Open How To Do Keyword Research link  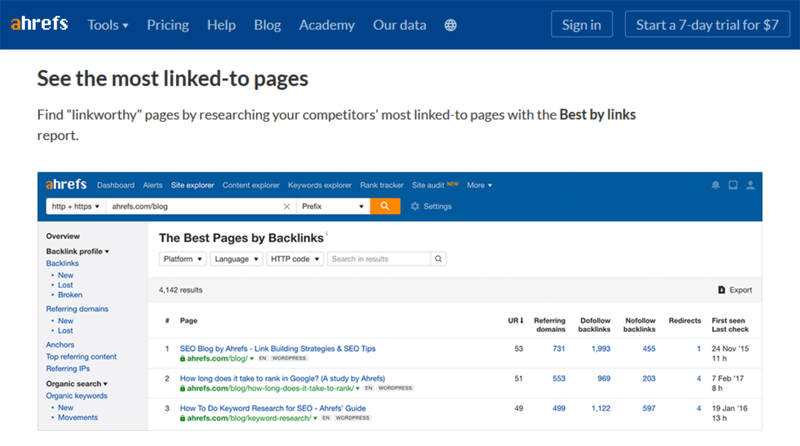tap(272, 408)
